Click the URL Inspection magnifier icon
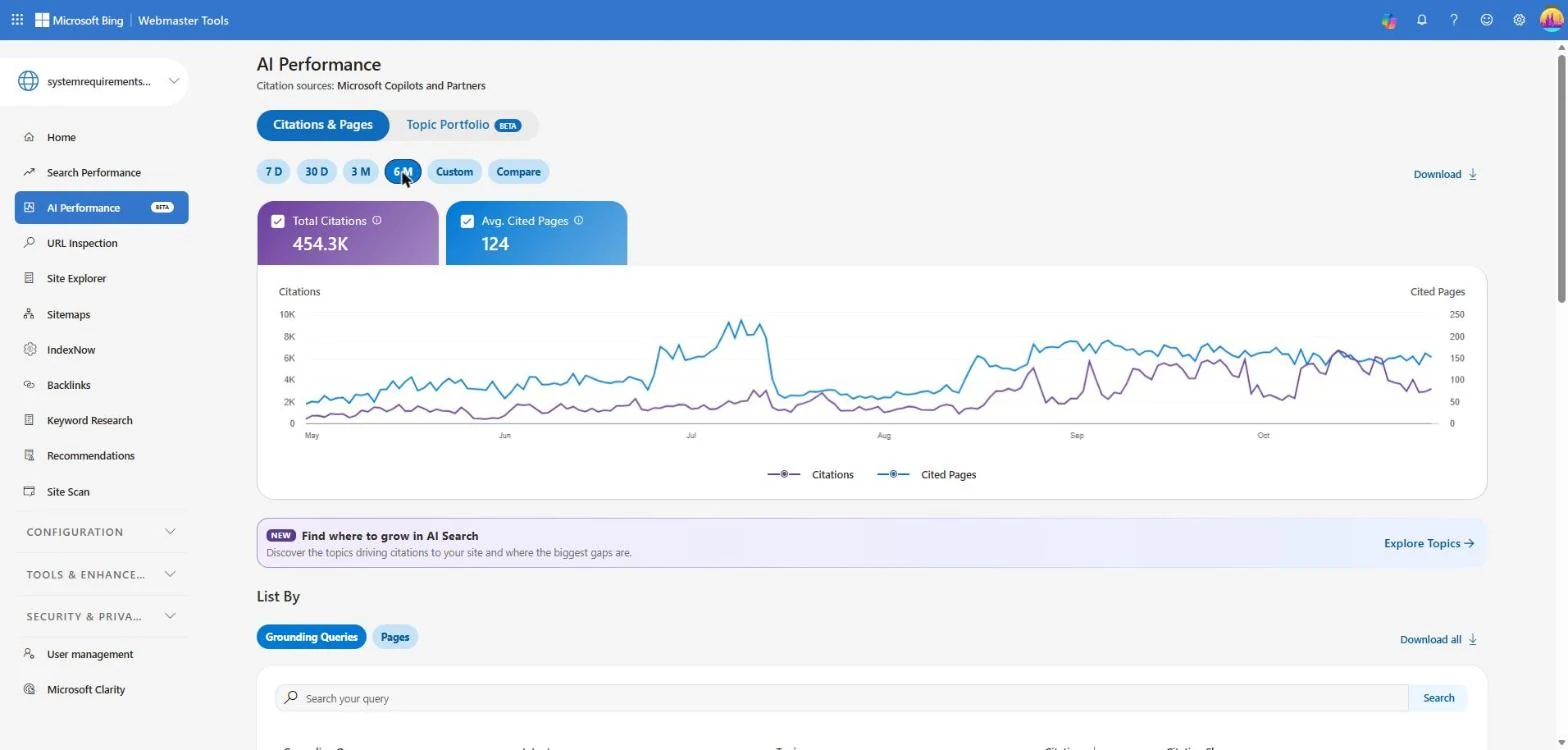Viewport: 1568px width, 750px height. point(29,243)
